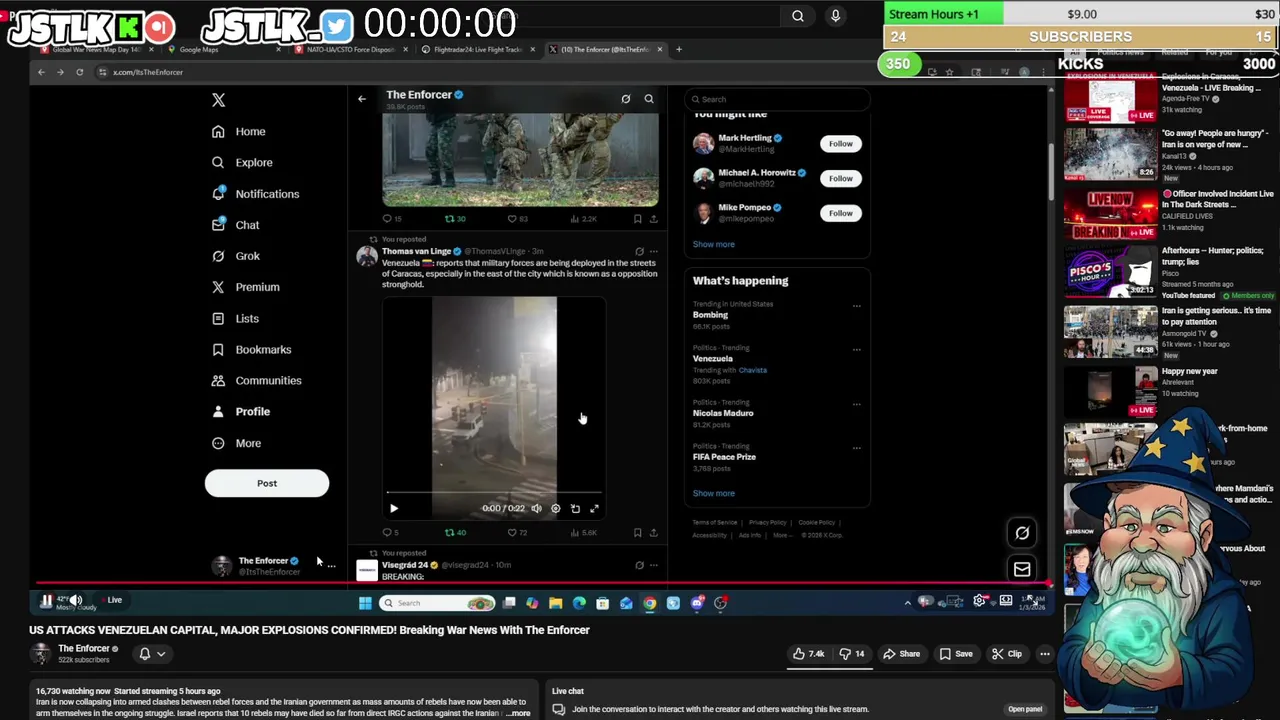Open the live chat panel
1280x720 pixels.
[x=1025, y=709]
